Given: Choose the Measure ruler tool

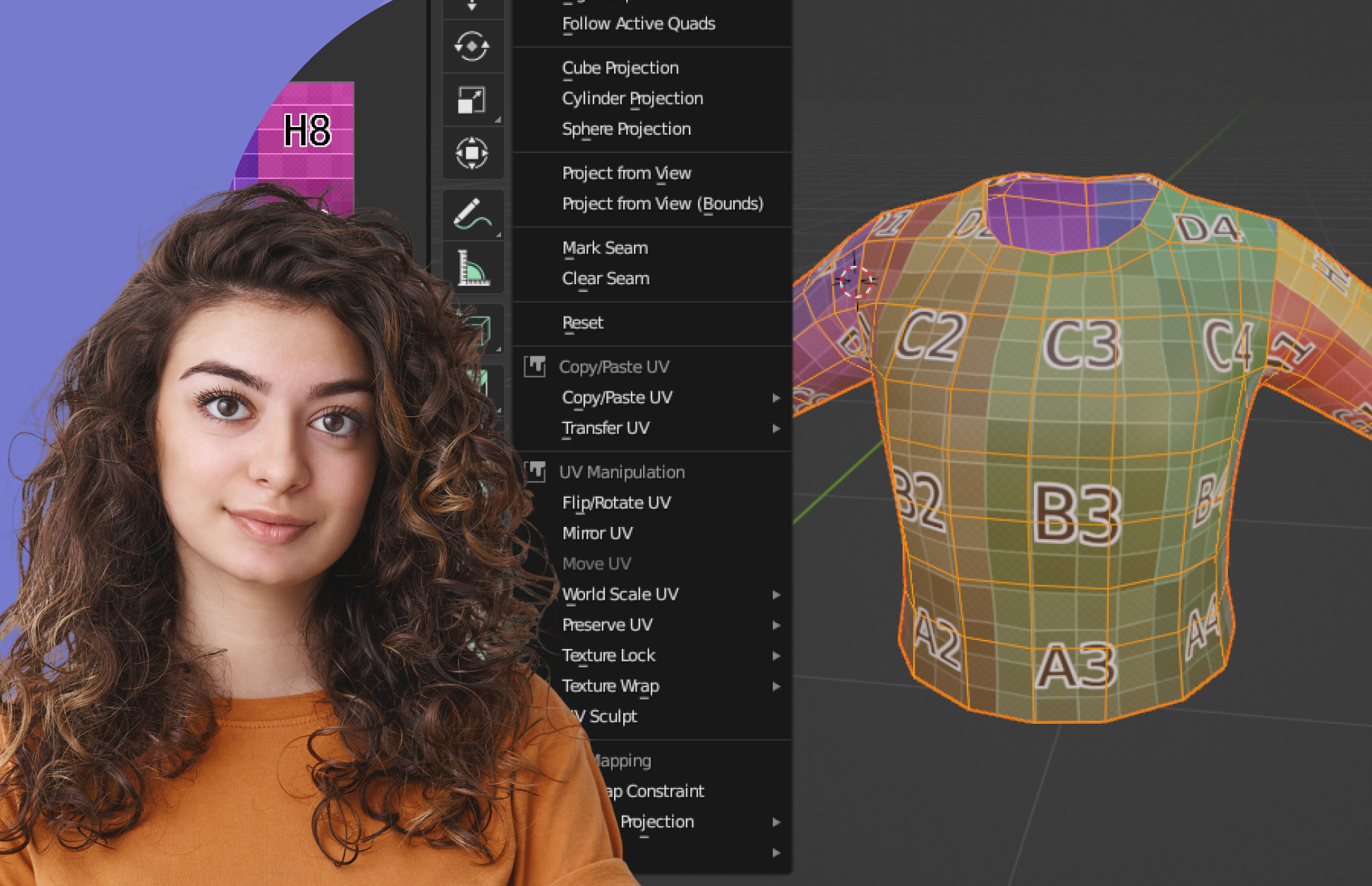Looking at the screenshot, I should pyautogui.click(x=471, y=268).
